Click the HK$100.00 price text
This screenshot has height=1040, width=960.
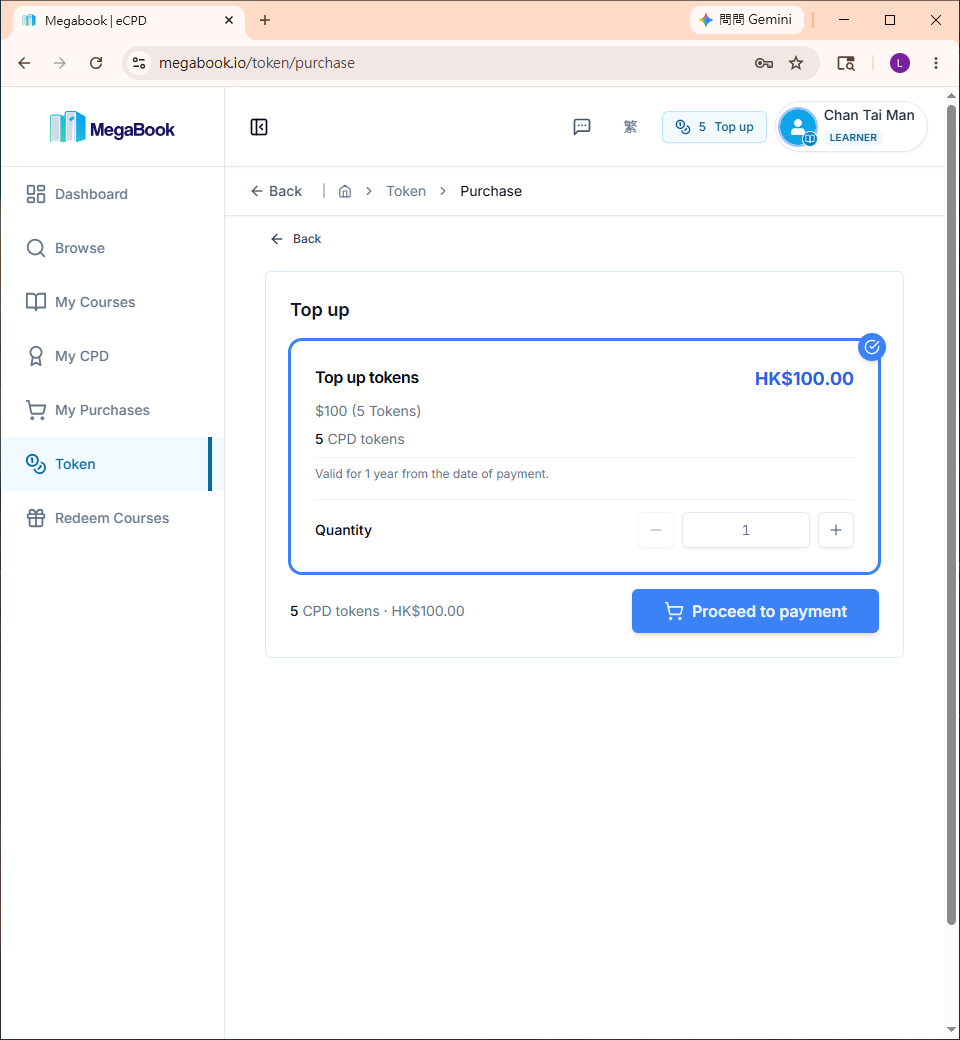[804, 379]
